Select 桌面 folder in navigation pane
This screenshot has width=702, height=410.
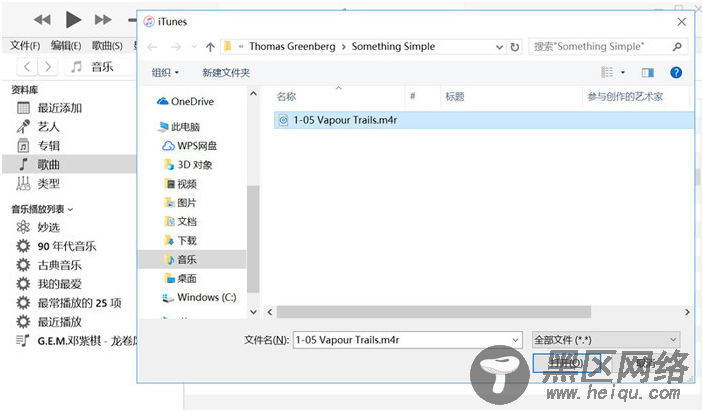point(181,278)
